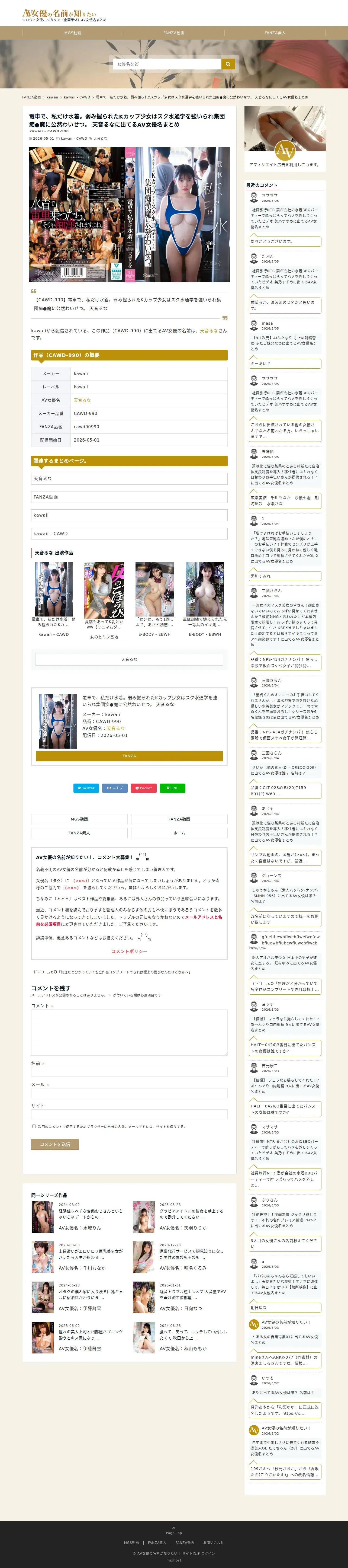This screenshot has height=1568, width=348.
Task: Open MGS動画 in the top navigation bar
Action: click(x=73, y=33)
